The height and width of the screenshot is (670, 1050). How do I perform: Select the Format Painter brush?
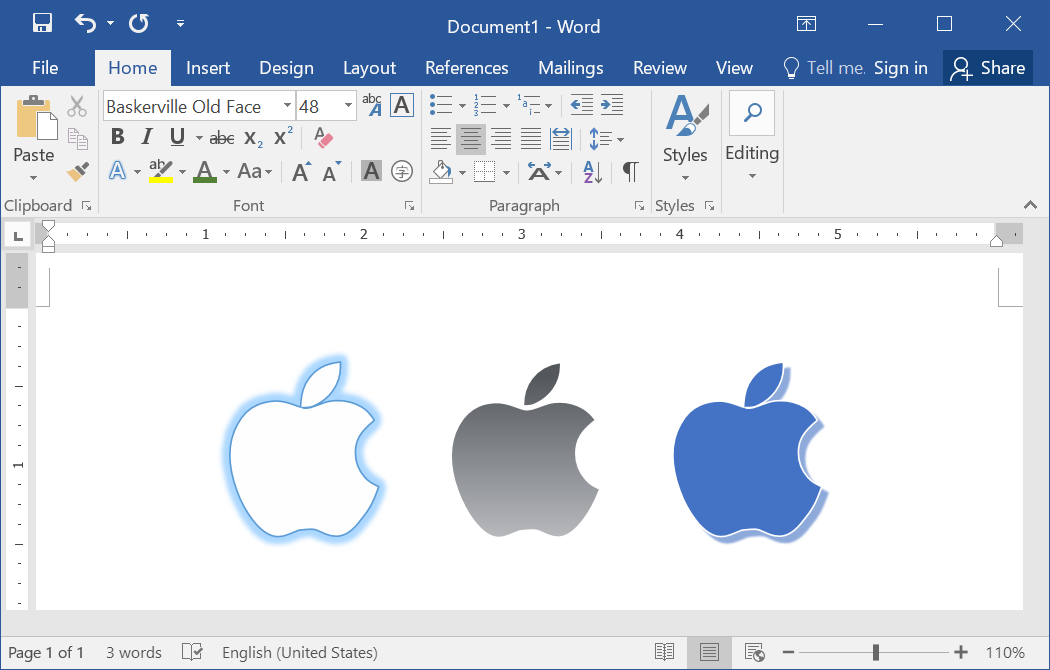78,171
